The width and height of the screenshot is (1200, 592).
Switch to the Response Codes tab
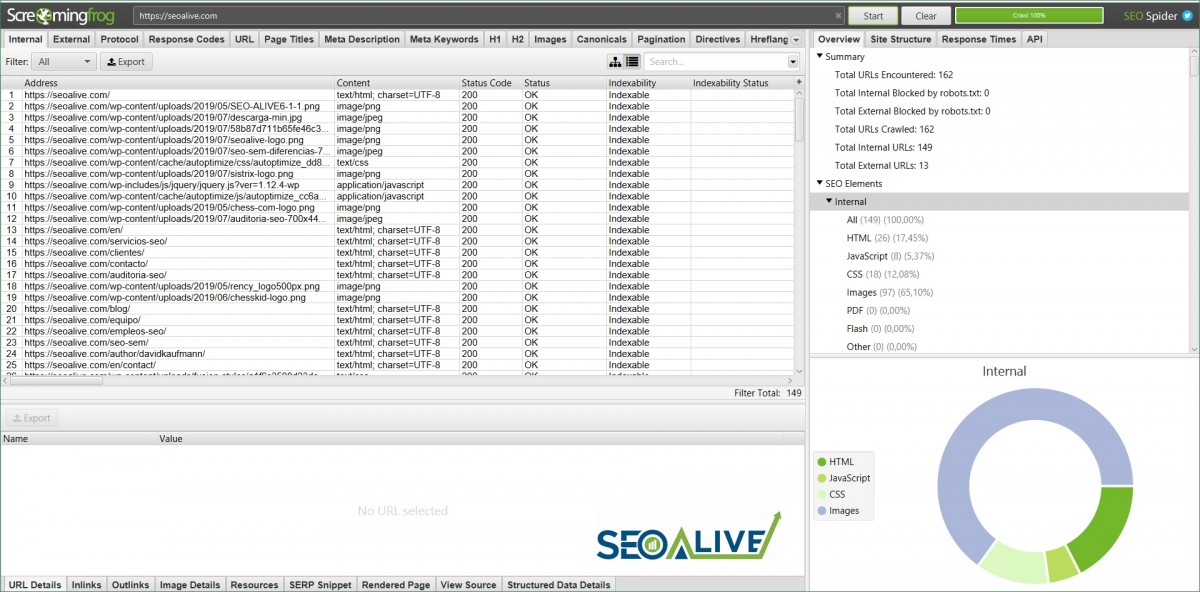(x=186, y=39)
